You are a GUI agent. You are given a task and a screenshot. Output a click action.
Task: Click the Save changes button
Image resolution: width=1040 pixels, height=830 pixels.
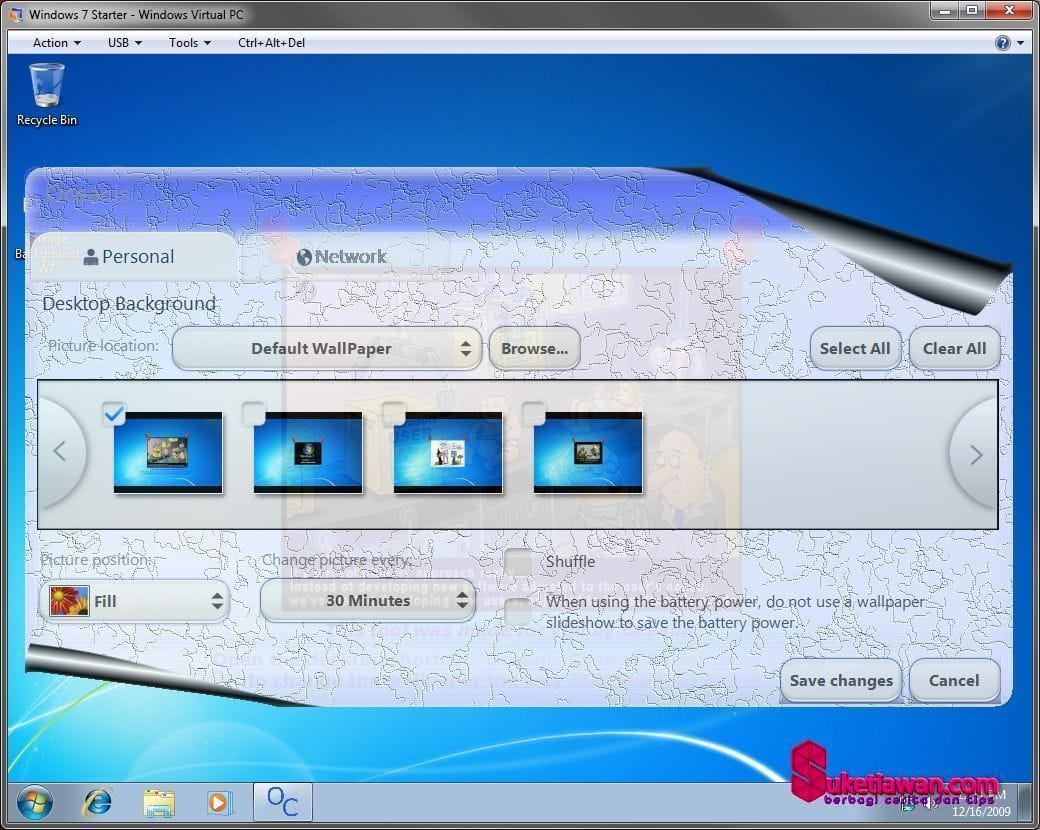coord(840,681)
